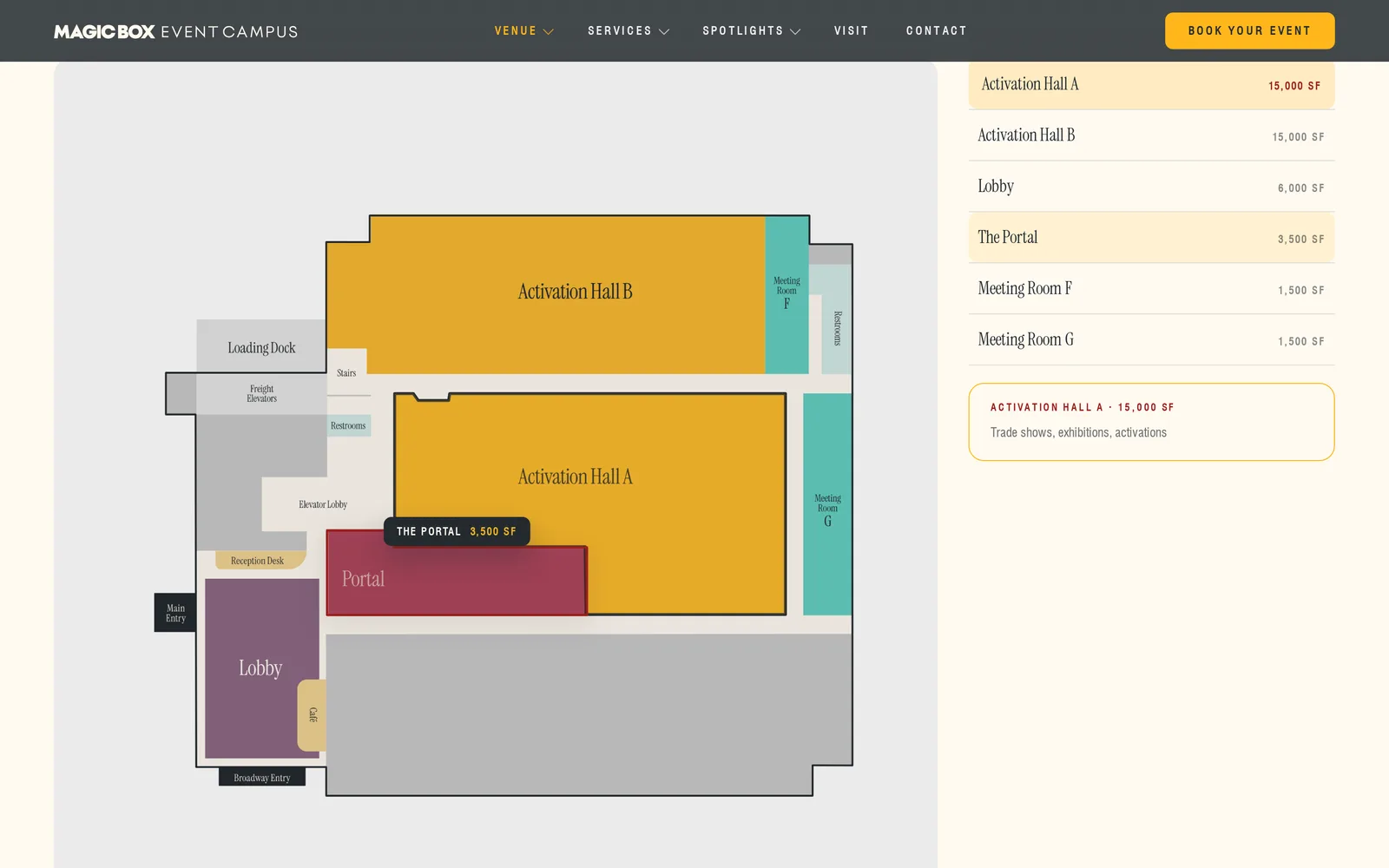Click the Loading Dock area on the map
The width and height of the screenshot is (1389, 868).
tap(261, 347)
